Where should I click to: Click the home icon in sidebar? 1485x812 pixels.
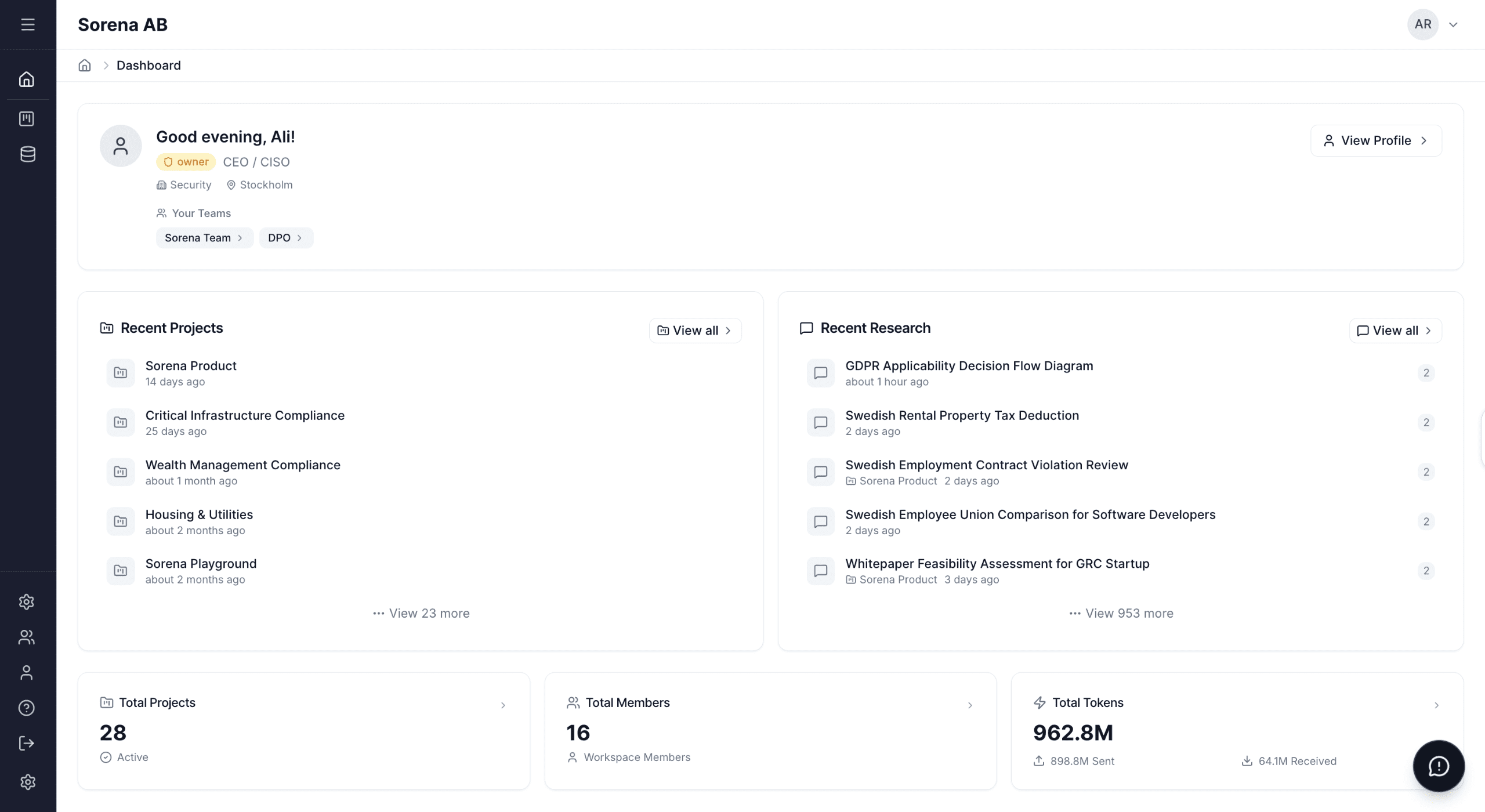(x=27, y=79)
